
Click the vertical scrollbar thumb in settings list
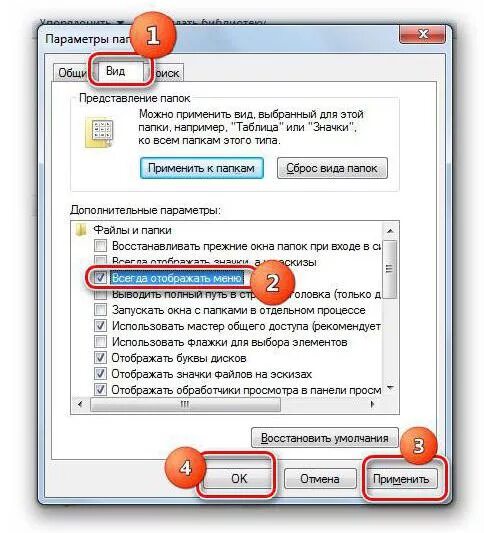tap(390, 269)
